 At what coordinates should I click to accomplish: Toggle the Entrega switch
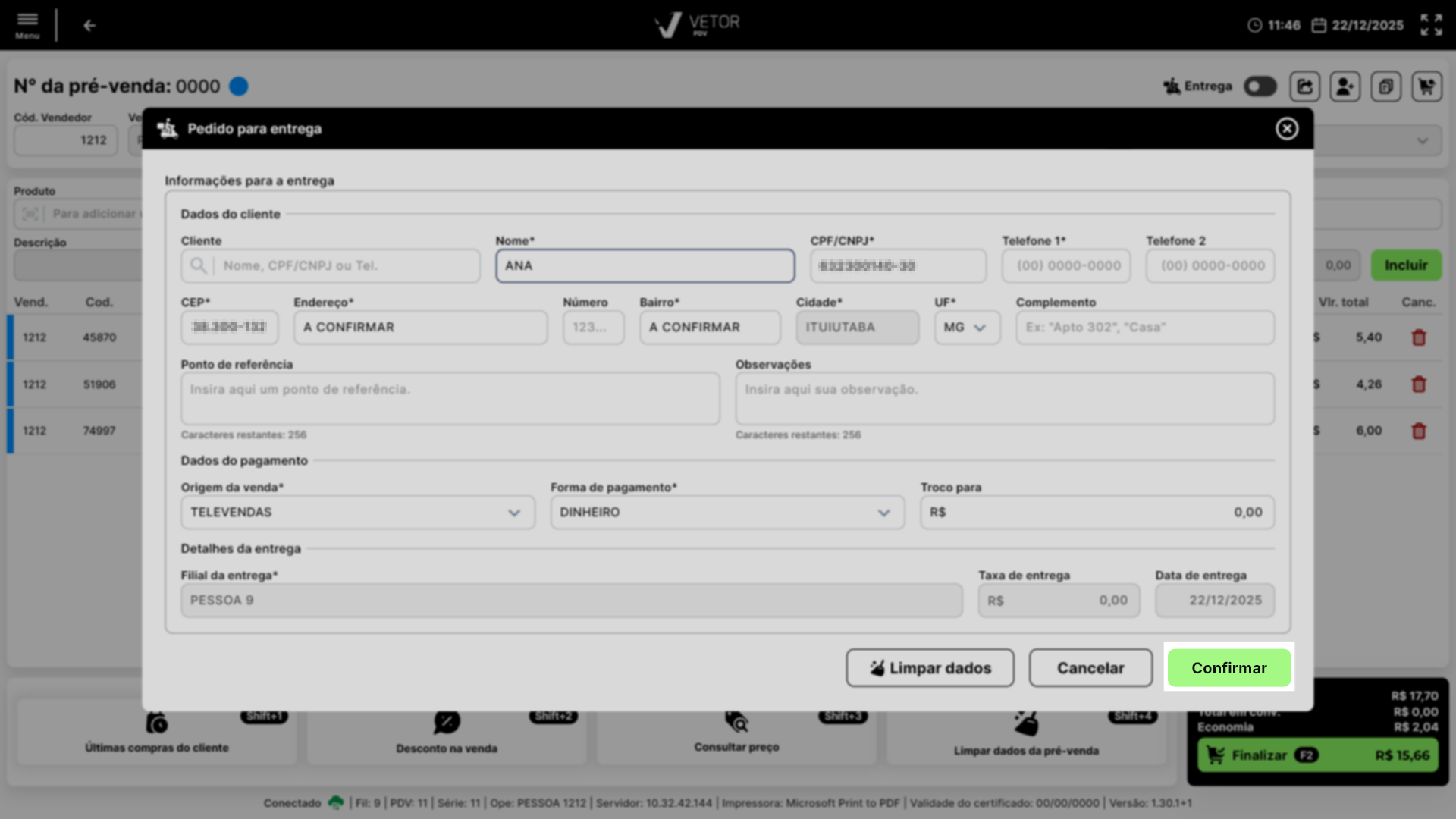1260,86
